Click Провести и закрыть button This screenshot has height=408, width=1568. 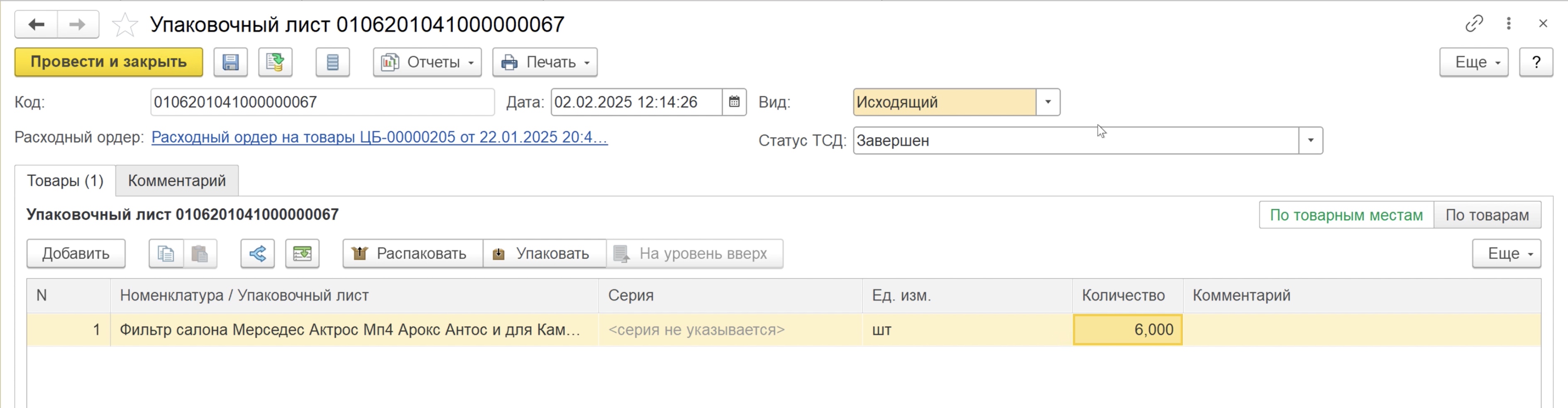coord(109,62)
